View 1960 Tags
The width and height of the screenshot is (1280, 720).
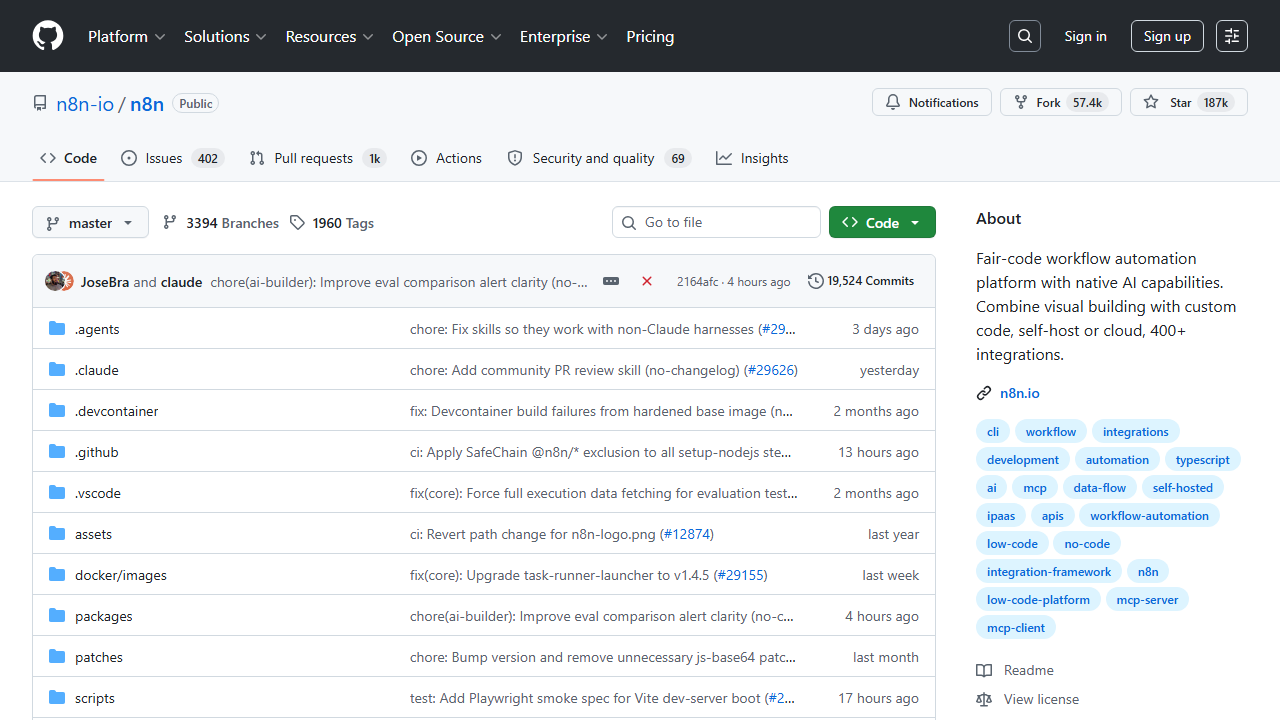332,223
